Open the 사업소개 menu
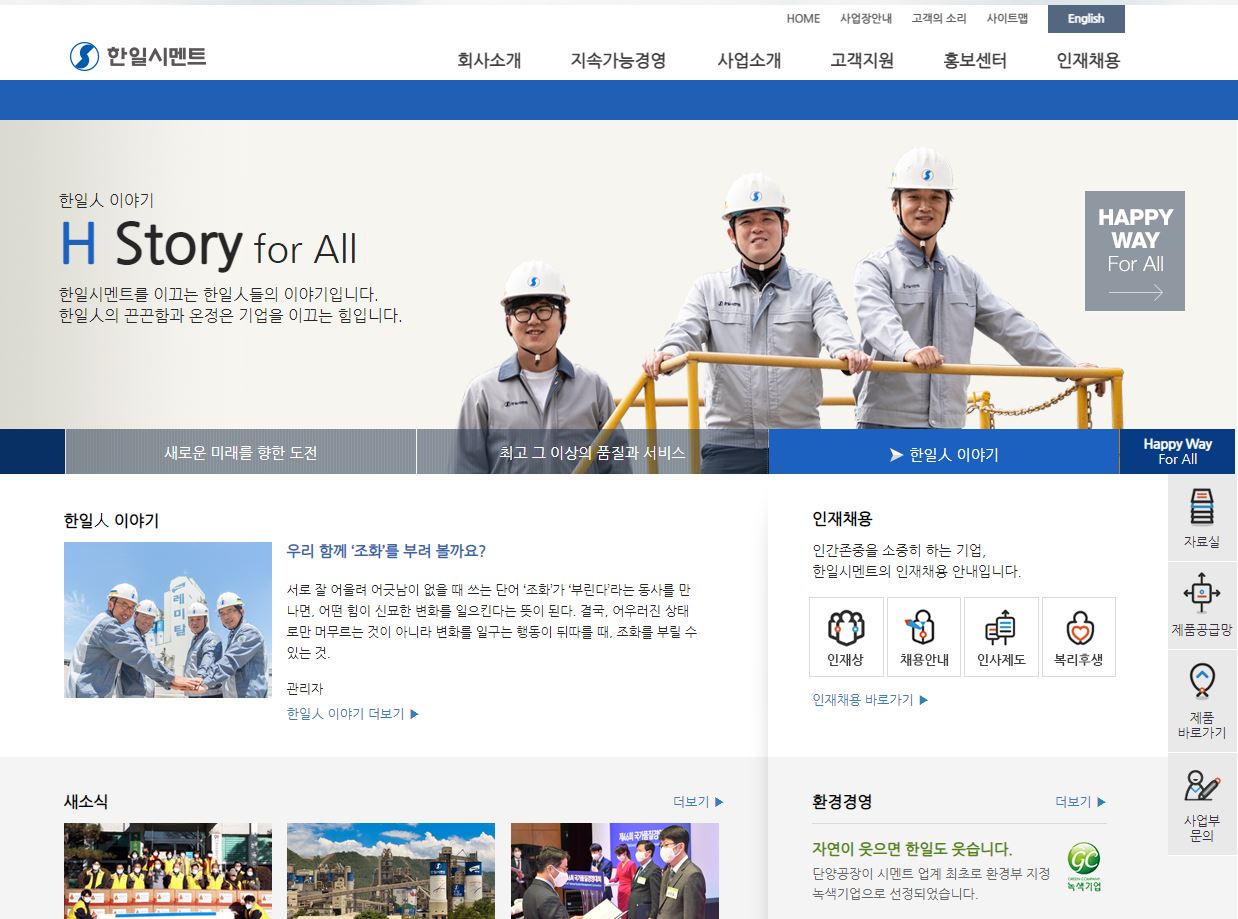Viewport: 1238px width, 919px height. coord(749,60)
